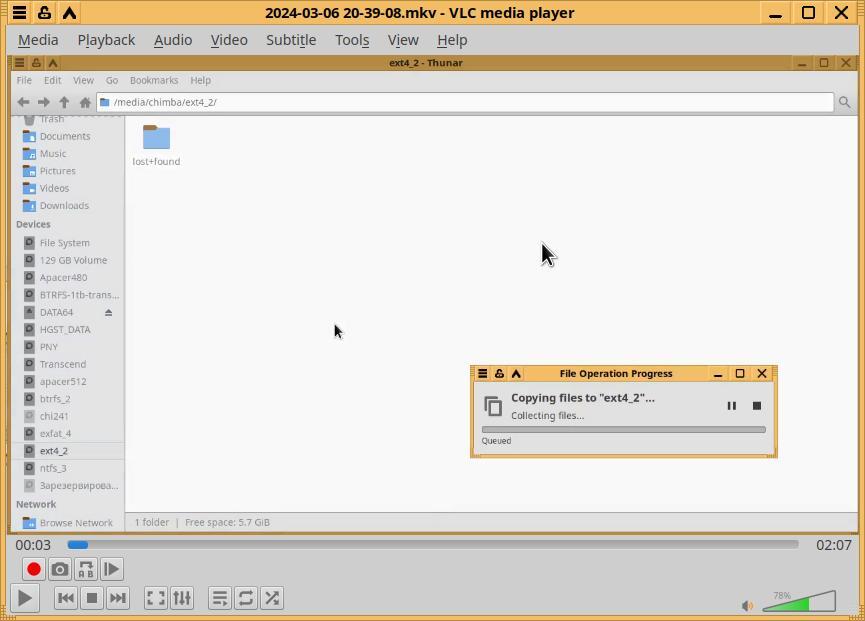This screenshot has width=865, height=621.
Task: Click the elapsed time 00:03
Action: tap(33, 545)
